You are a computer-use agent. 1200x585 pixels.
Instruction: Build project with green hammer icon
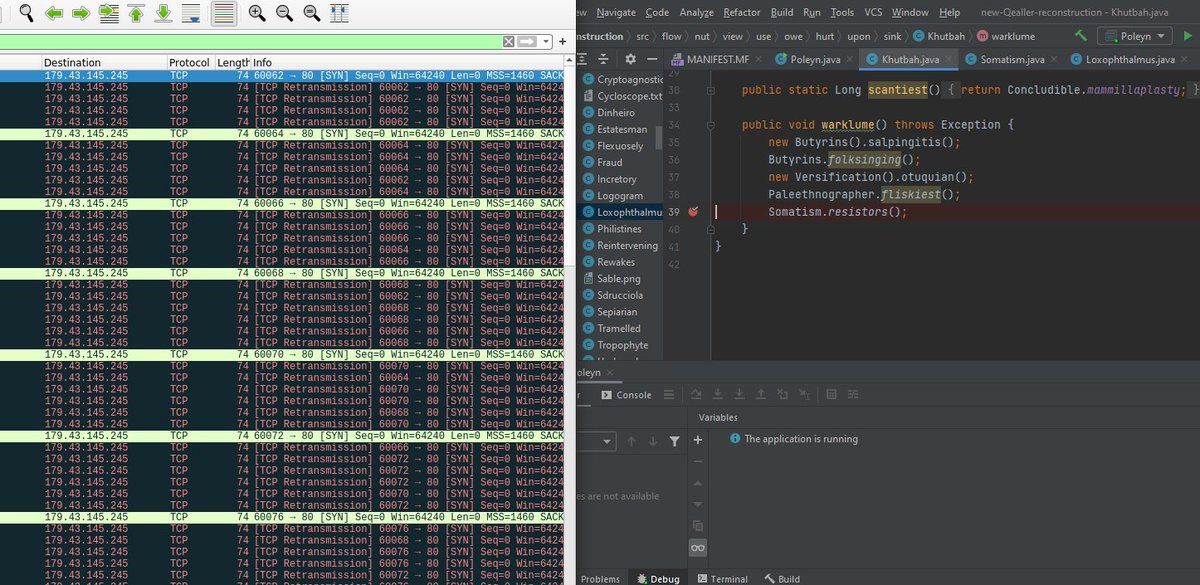(x=1080, y=36)
